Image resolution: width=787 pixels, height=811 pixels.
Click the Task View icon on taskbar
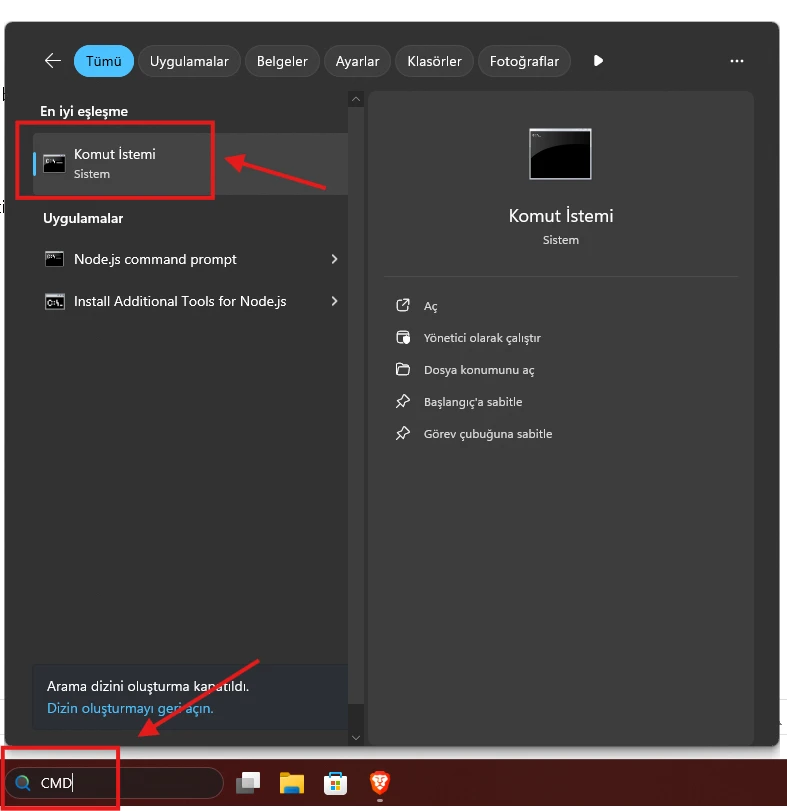click(x=248, y=783)
